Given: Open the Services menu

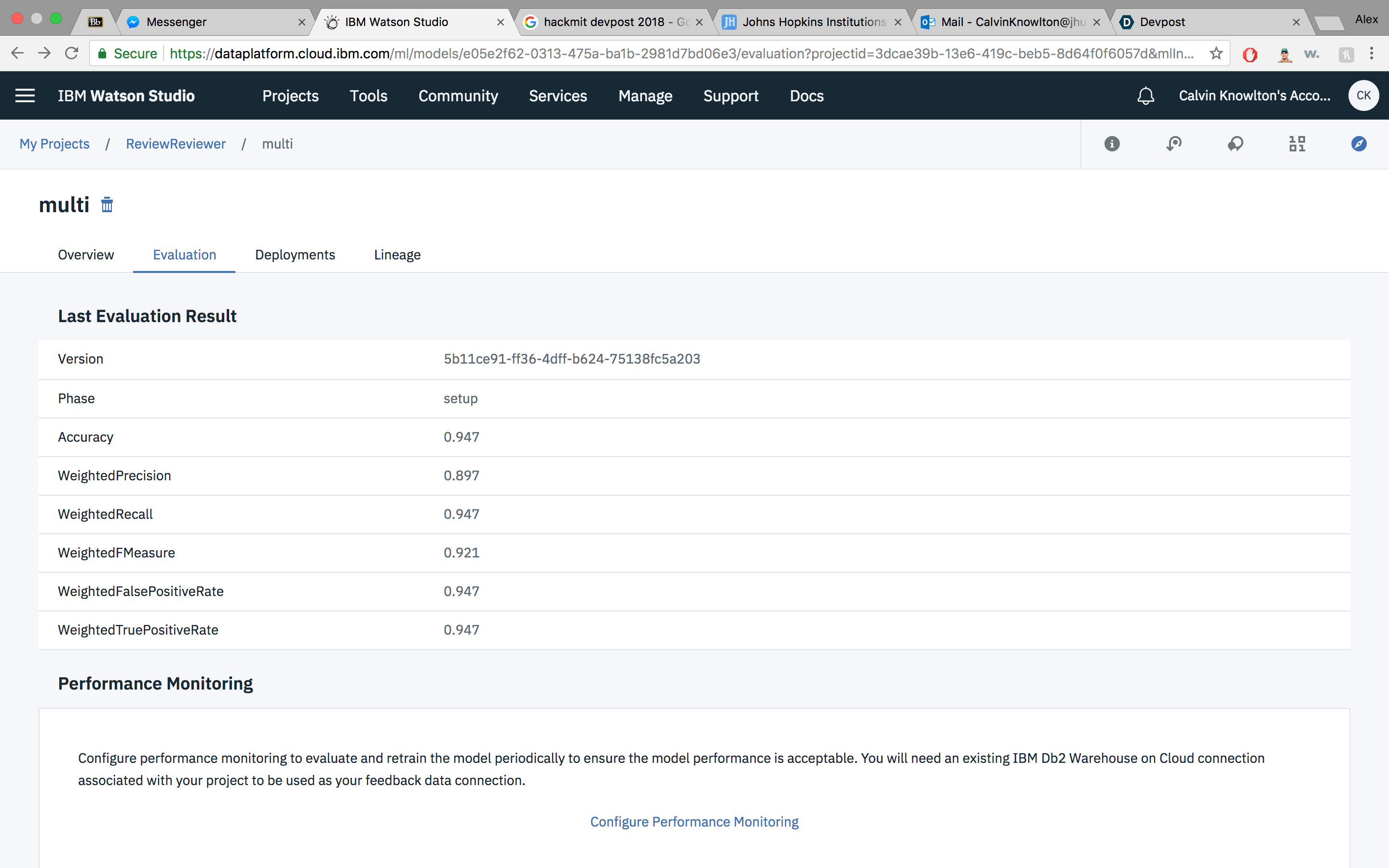Looking at the screenshot, I should [558, 96].
